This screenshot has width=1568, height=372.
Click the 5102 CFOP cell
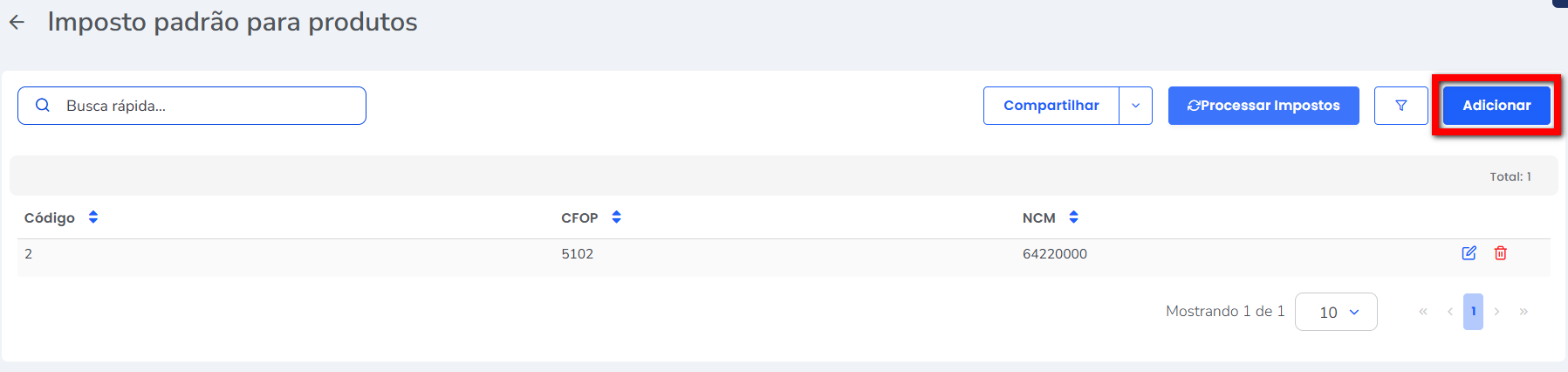point(577,254)
